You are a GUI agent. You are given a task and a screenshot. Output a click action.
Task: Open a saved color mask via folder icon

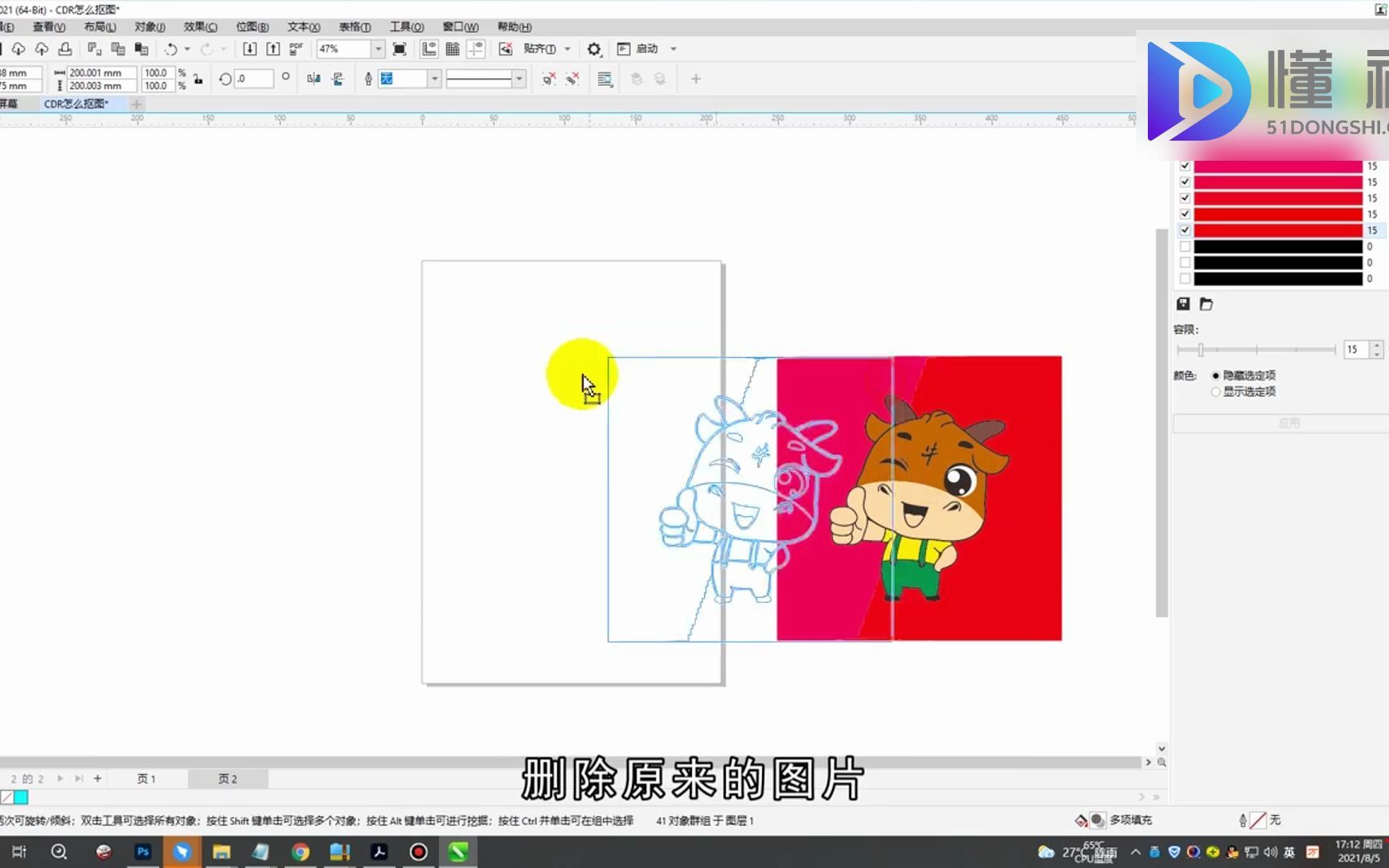pyautogui.click(x=1207, y=304)
